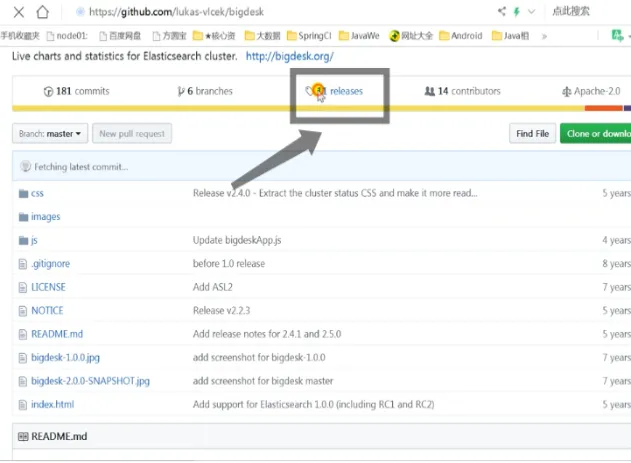
Task: Expand the address bar chevron dropdown
Action: coord(531,12)
